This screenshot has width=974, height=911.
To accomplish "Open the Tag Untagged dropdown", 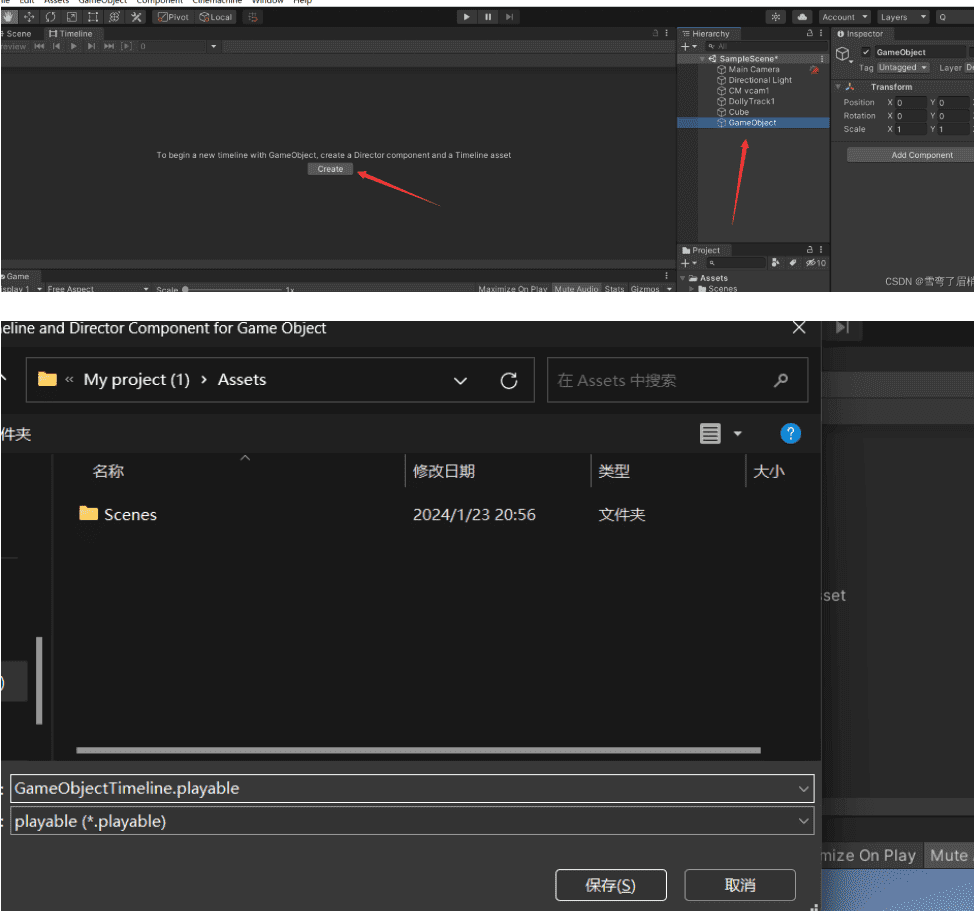I will tap(903, 68).
